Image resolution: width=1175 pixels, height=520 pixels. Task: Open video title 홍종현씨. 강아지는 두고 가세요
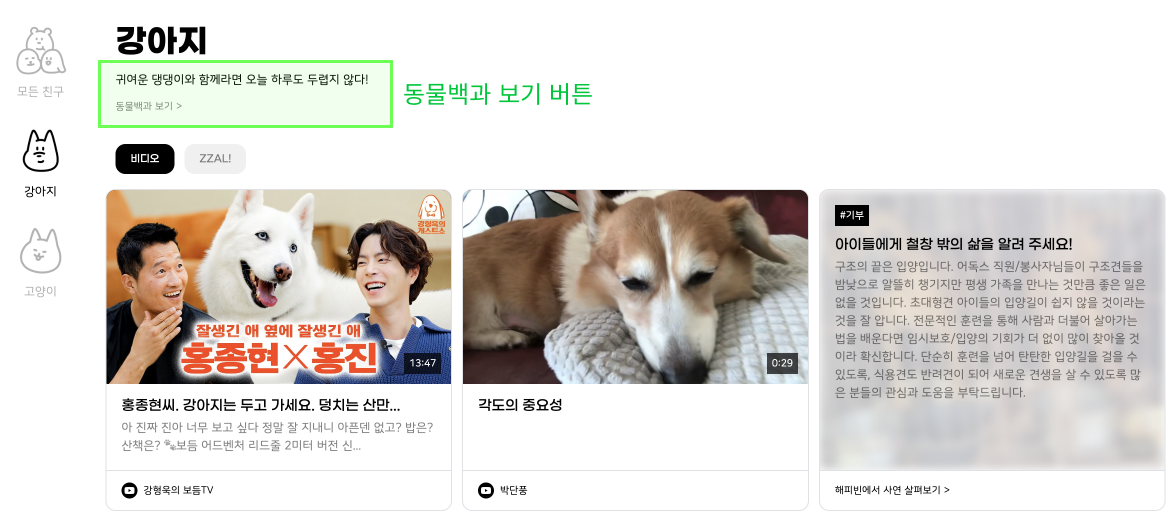coord(261,405)
